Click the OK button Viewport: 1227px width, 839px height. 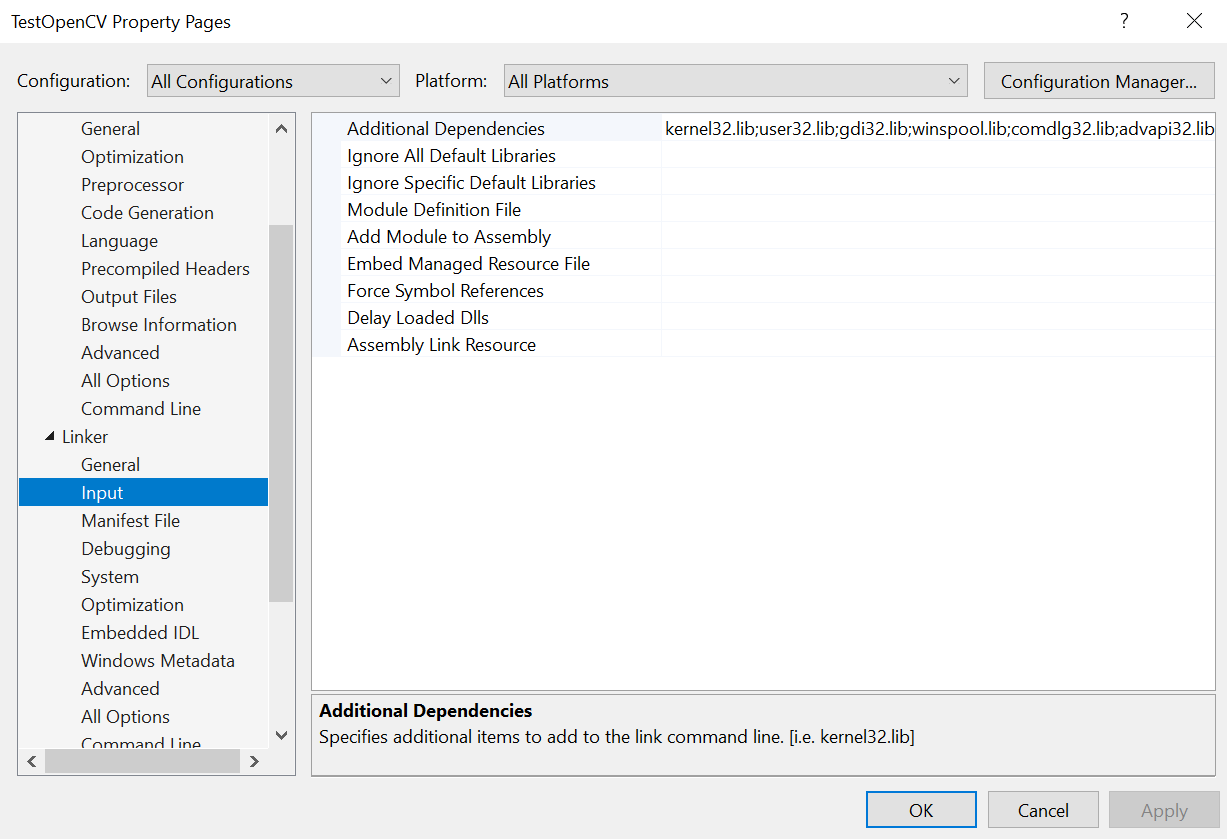click(x=920, y=809)
